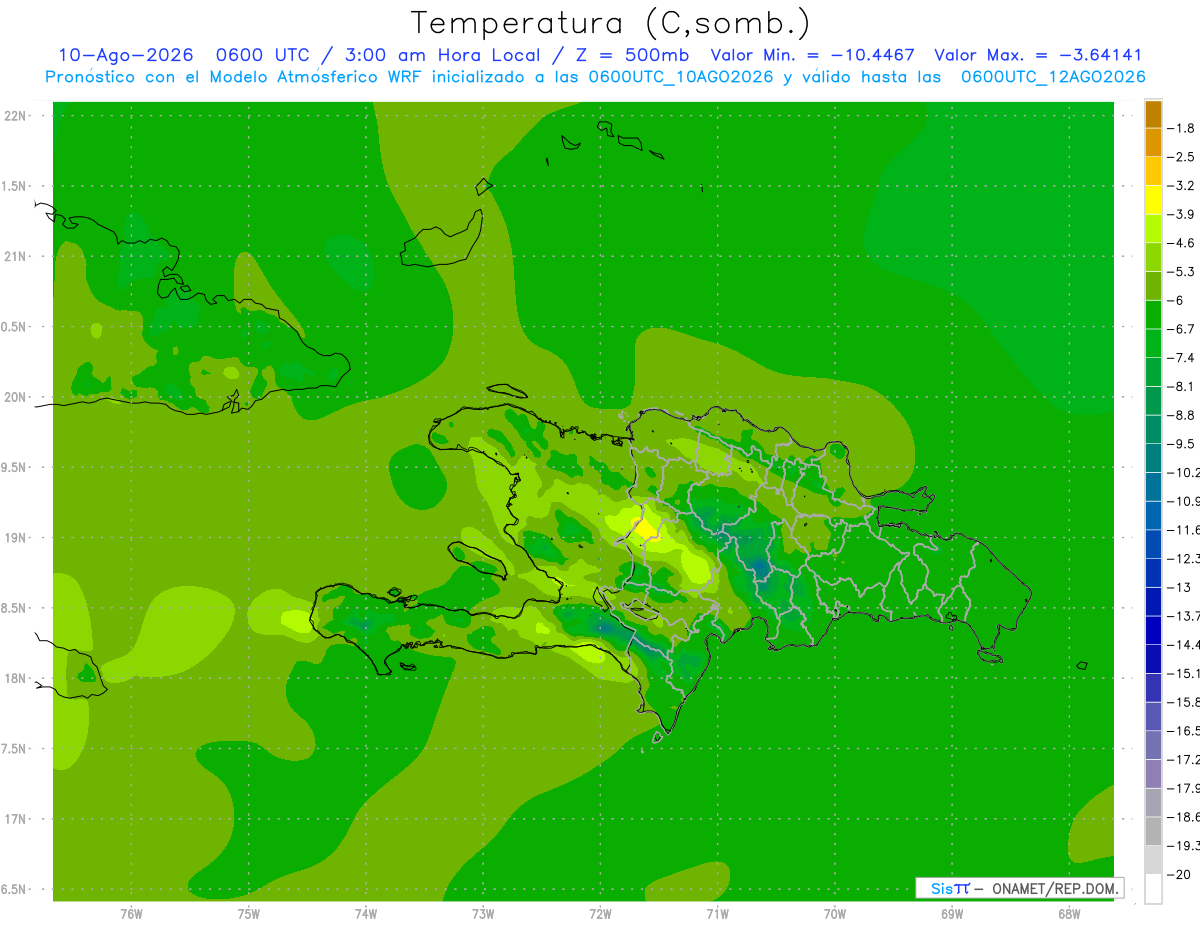The image size is (1200, 927).
Task: Click the '-13' colorbar value
Action: point(1178,587)
